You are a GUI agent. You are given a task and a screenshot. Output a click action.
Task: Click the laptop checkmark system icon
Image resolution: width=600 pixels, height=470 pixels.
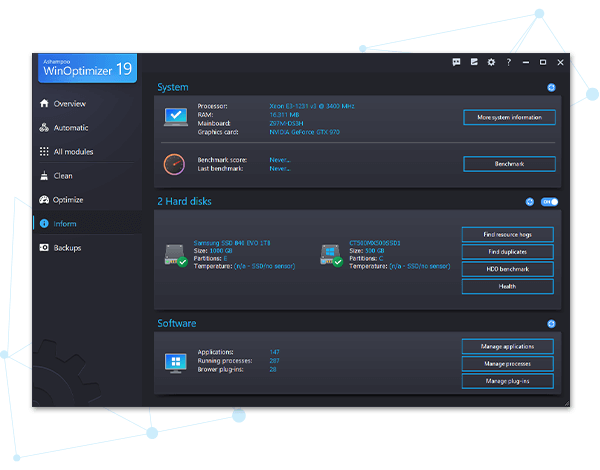coord(176,117)
